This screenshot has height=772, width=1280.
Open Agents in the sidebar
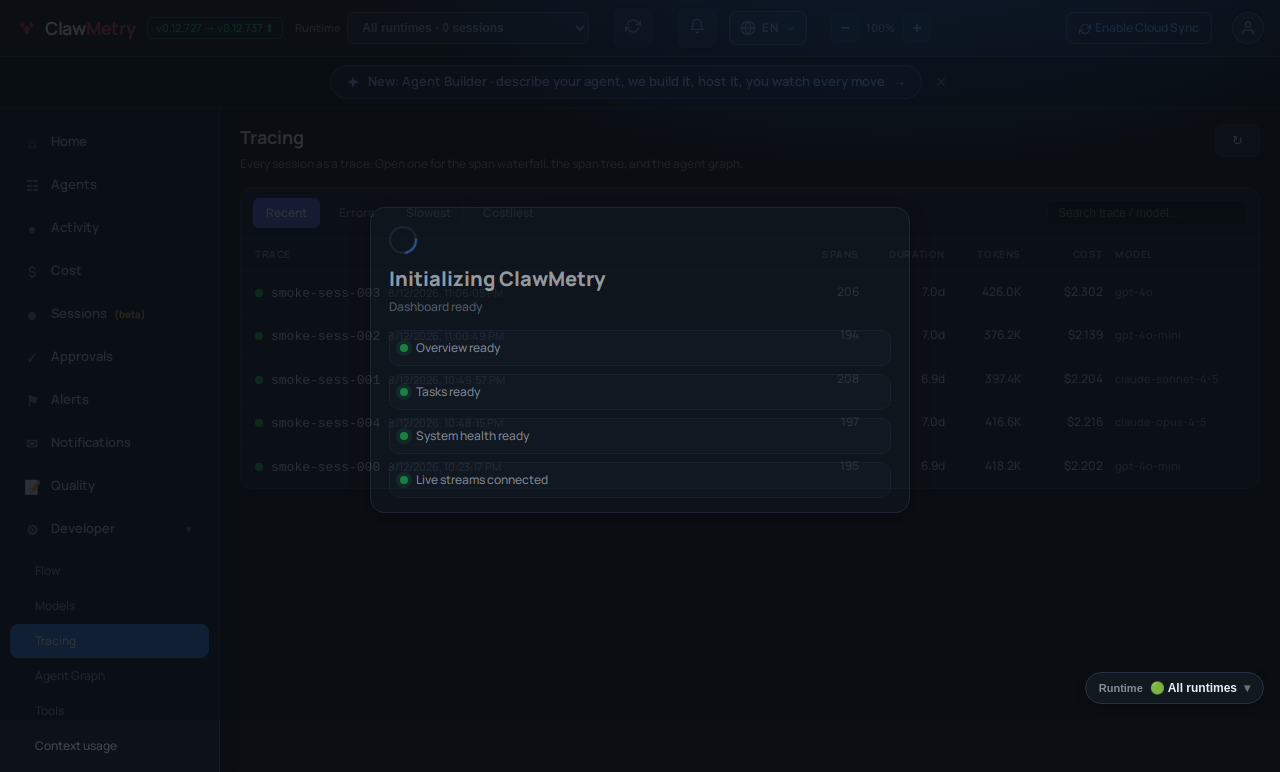pyautogui.click(x=110, y=185)
